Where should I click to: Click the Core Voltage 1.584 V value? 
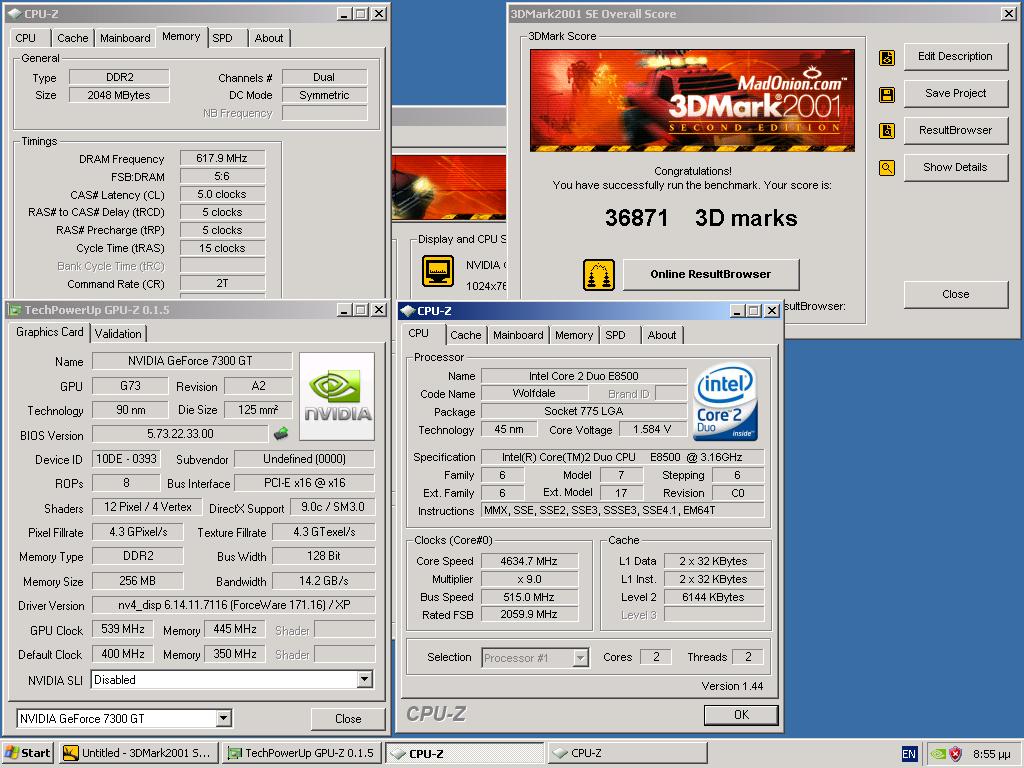click(x=652, y=430)
